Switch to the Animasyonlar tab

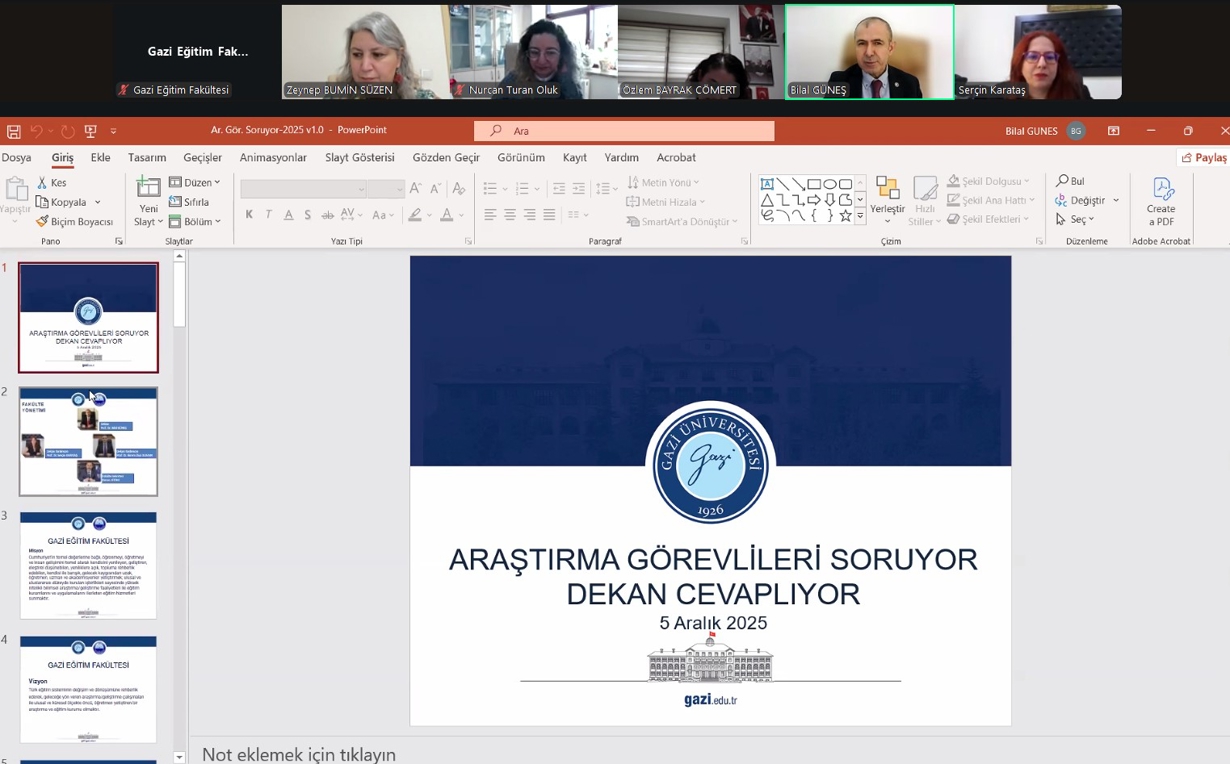tap(273, 158)
